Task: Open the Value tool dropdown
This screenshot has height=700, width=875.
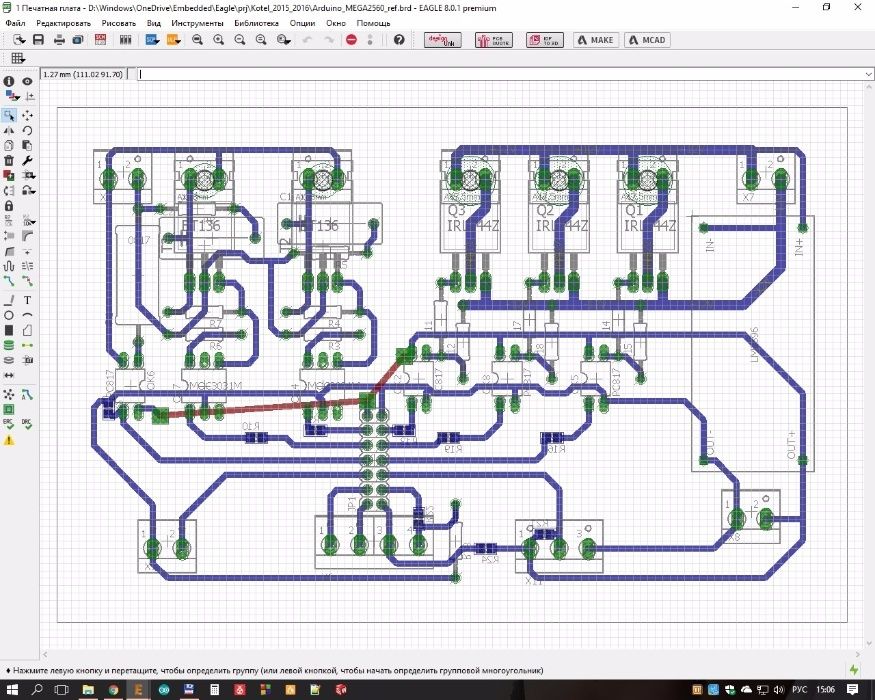Action: (28, 221)
